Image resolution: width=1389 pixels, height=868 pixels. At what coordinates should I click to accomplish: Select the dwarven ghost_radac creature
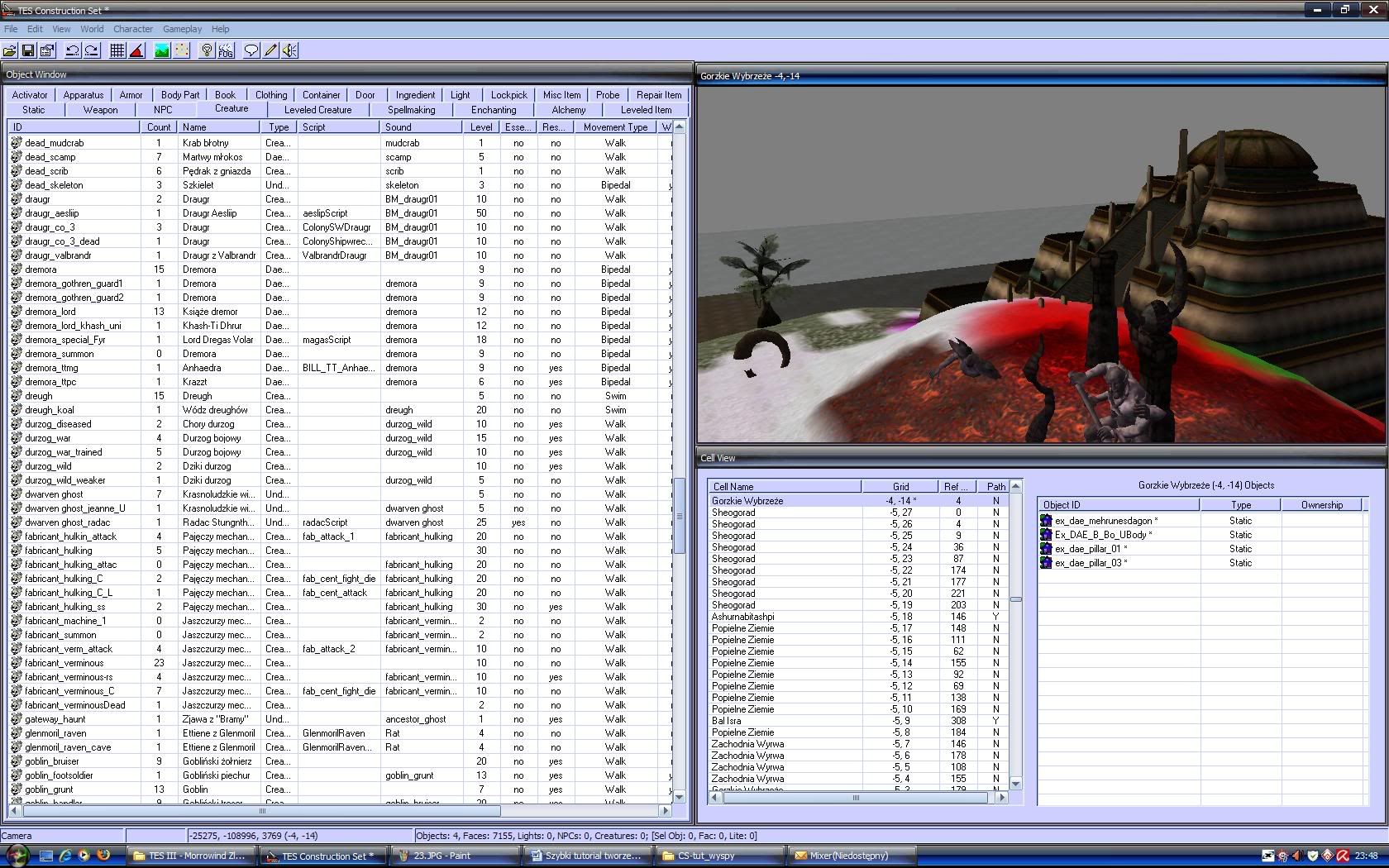339,522
